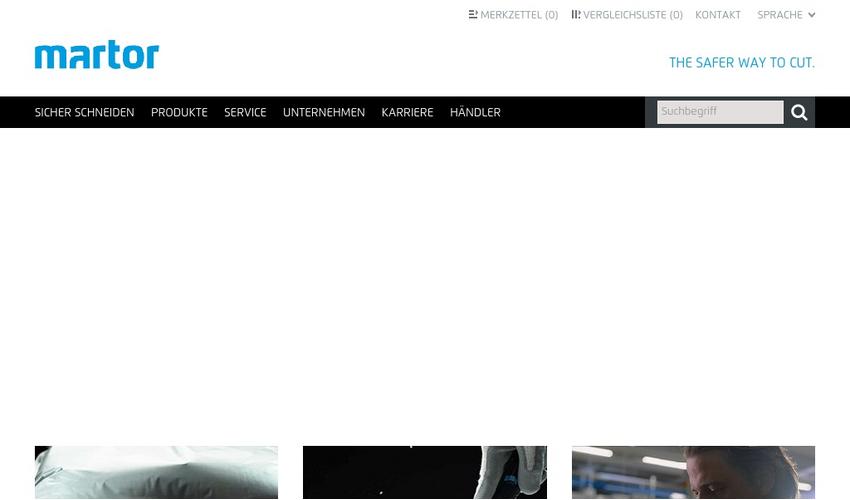Open the Sicher Schneiden menu

85,112
